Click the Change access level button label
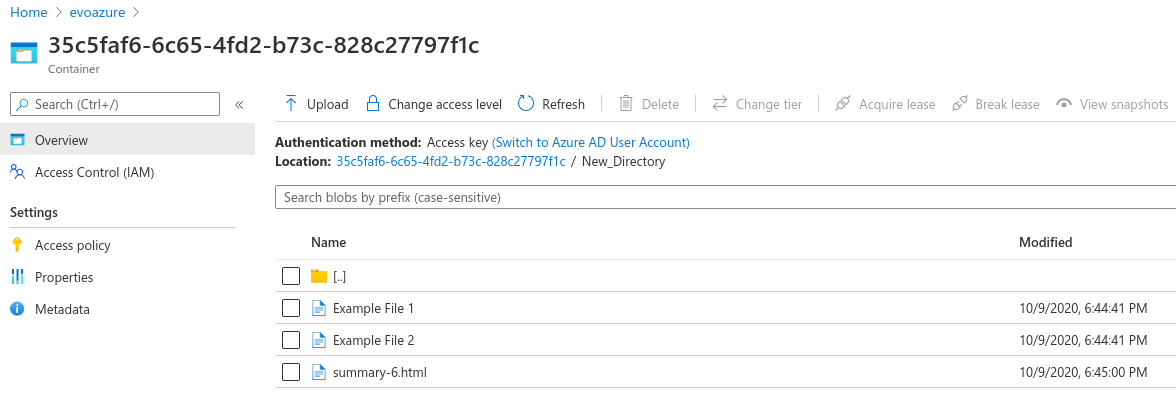 tap(445, 104)
